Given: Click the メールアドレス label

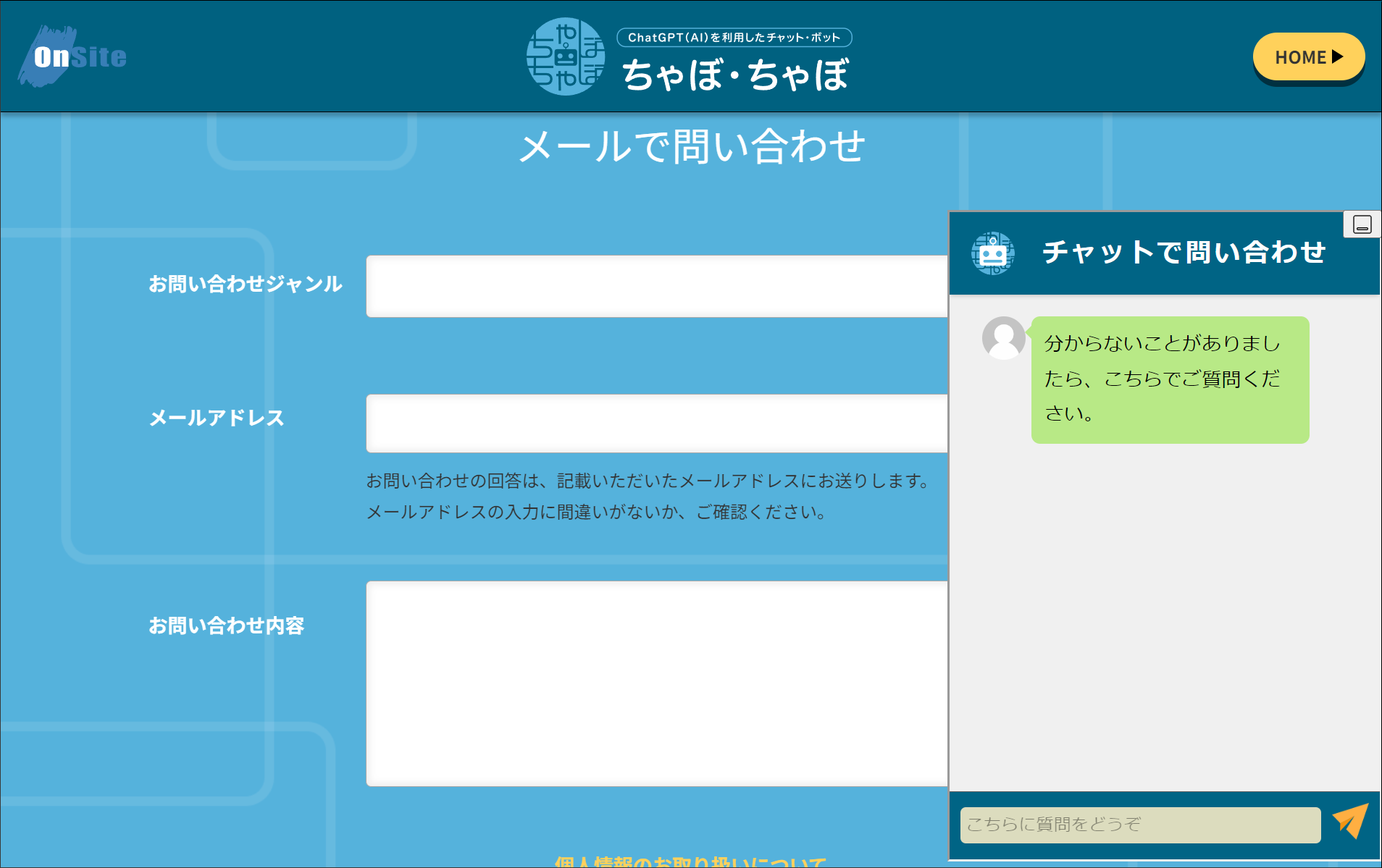Looking at the screenshot, I should pos(216,418).
